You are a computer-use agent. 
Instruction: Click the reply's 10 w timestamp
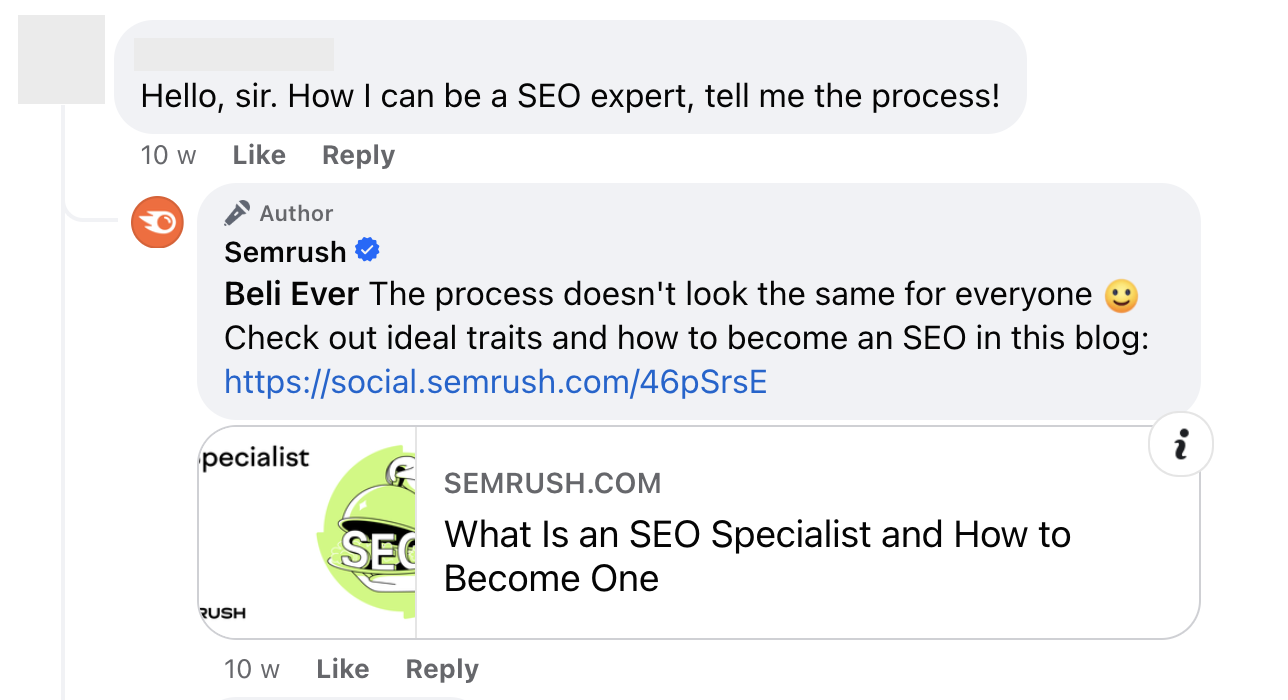coord(252,668)
